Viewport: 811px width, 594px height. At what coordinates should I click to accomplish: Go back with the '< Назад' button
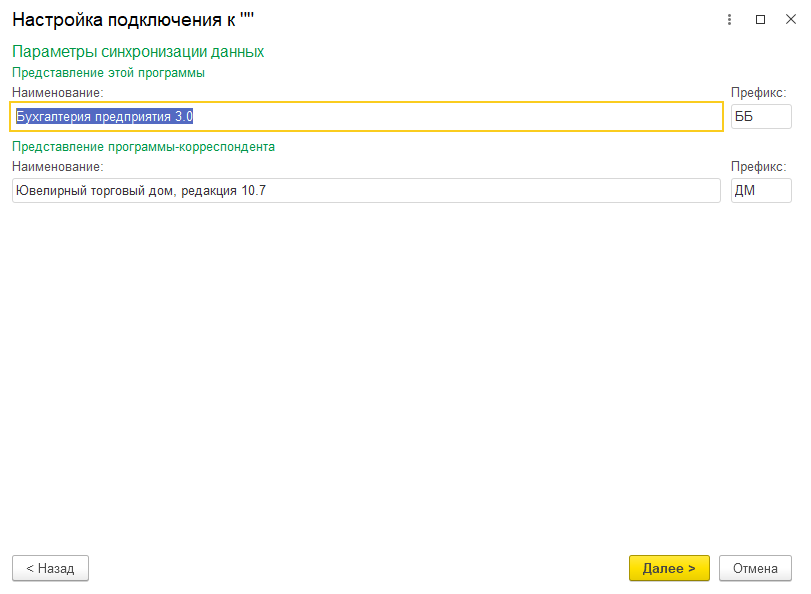(x=51, y=568)
